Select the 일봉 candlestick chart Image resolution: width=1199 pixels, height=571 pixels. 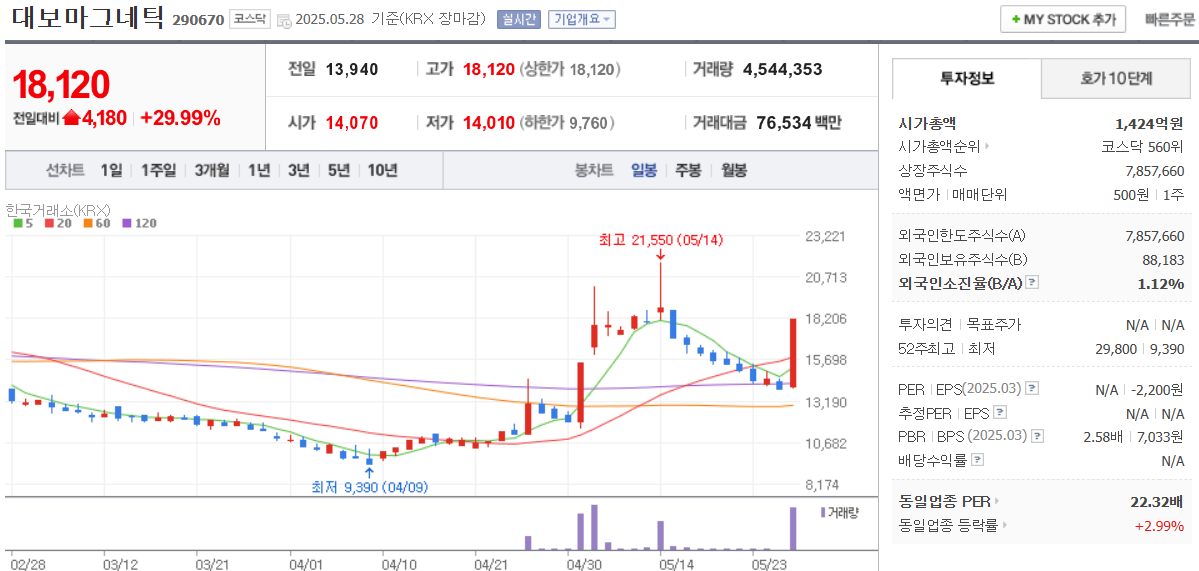coord(644,170)
